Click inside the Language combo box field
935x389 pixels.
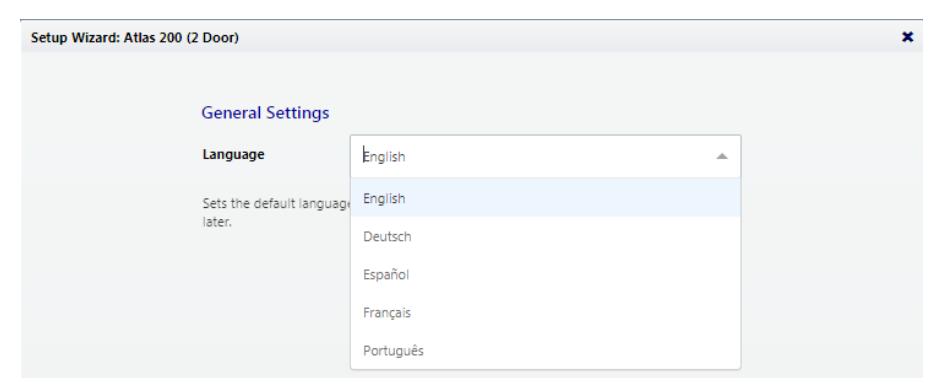545,156
